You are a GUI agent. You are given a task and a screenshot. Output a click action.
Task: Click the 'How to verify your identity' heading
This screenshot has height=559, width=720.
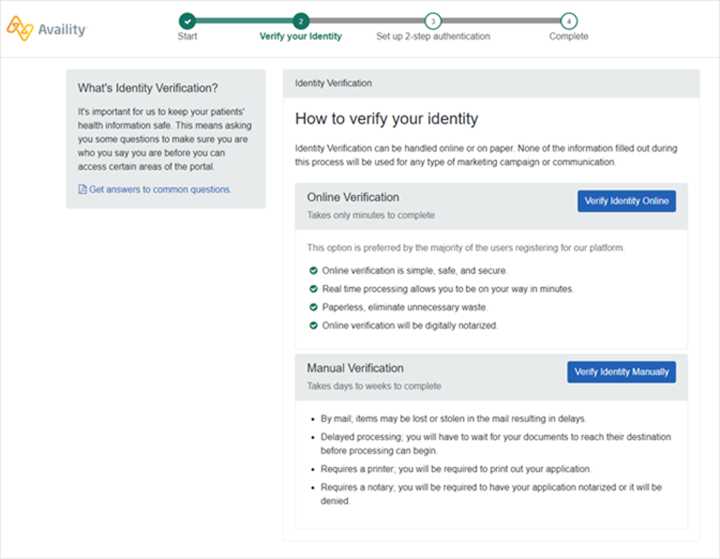387,119
